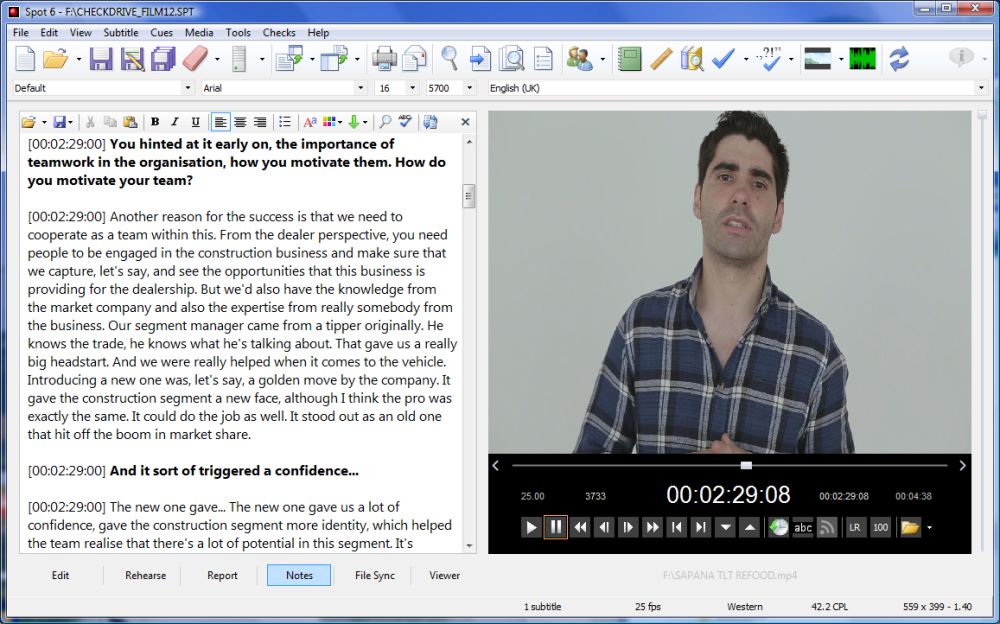The width and height of the screenshot is (1000, 624).
Task: Click the blue refresh arrows icon
Action: click(x=899, y=59)
